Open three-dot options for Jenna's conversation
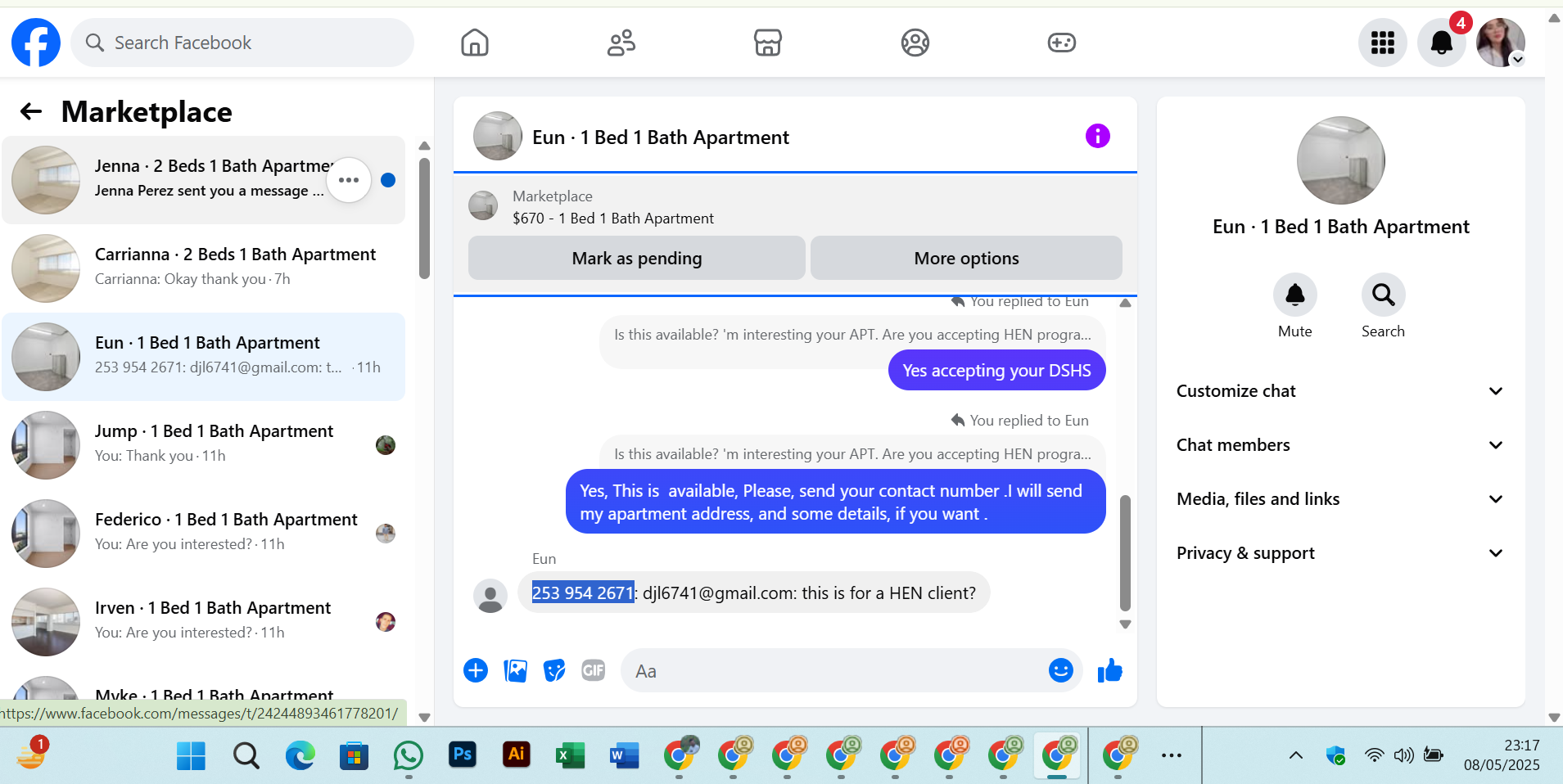This screenshot has width=1563, height=784. (349, 180)
